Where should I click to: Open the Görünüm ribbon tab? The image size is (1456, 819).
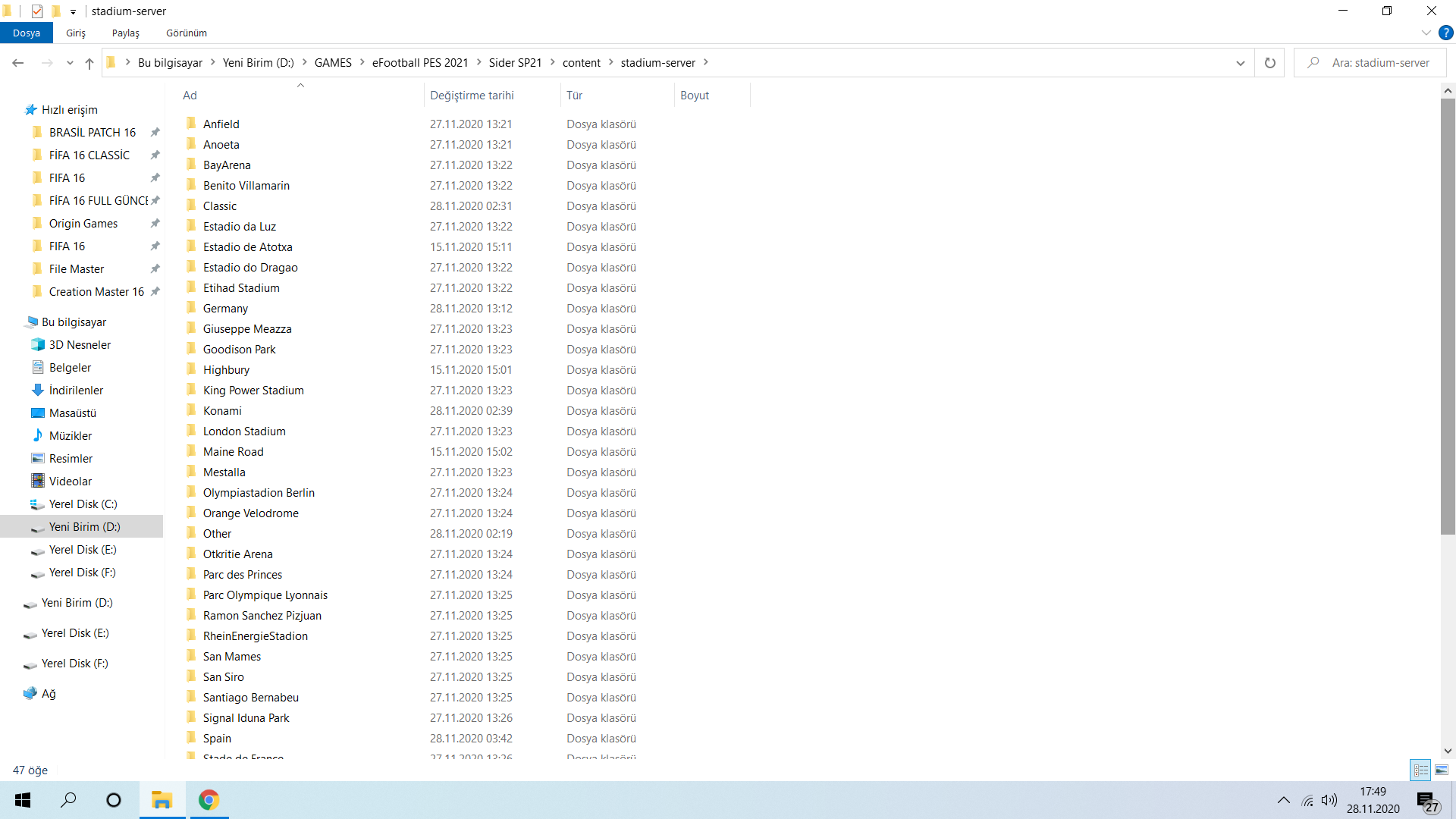click(187, 33)
